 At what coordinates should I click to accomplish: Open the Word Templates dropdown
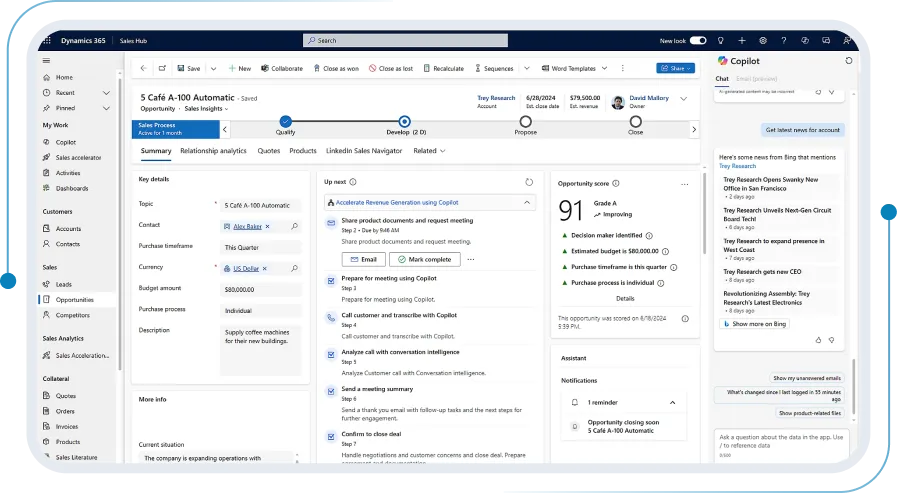click(x=604, y=68)
